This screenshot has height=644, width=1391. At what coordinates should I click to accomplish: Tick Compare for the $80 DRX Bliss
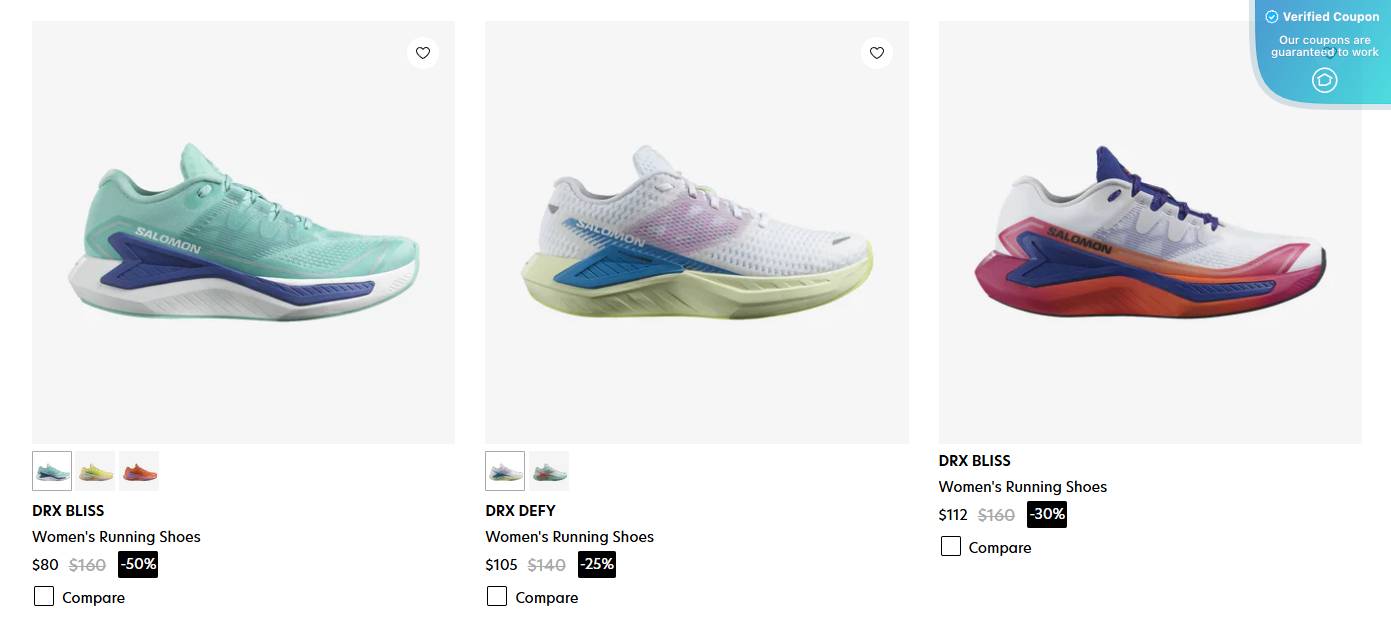pos(44,597)
